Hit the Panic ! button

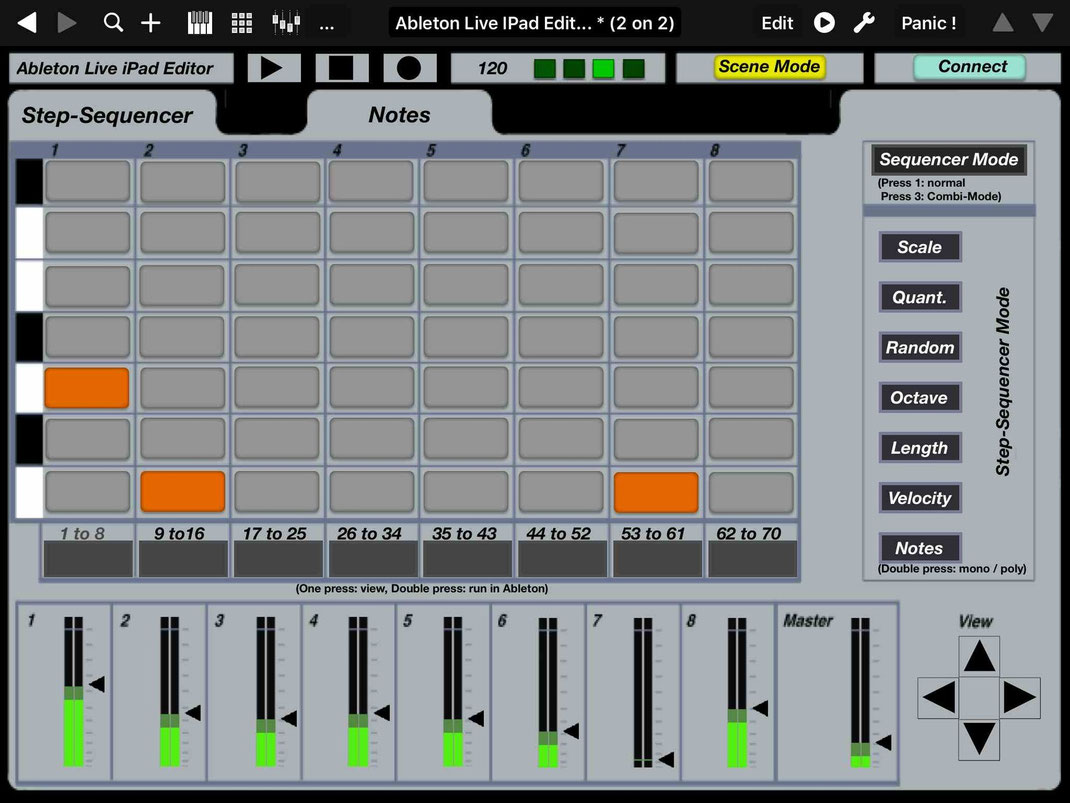coord(928,23)
